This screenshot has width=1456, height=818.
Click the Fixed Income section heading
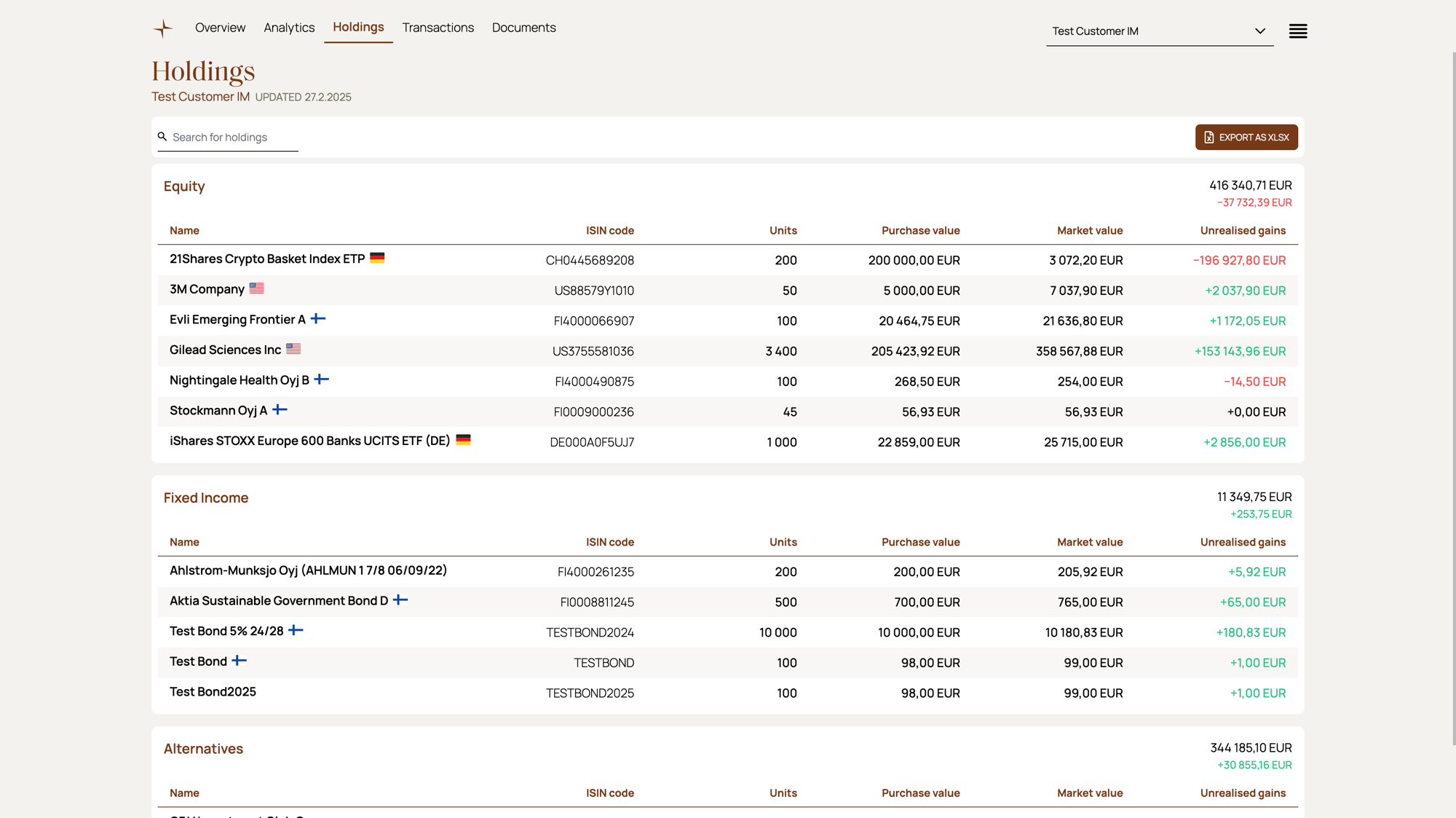[x=206, y=498]
